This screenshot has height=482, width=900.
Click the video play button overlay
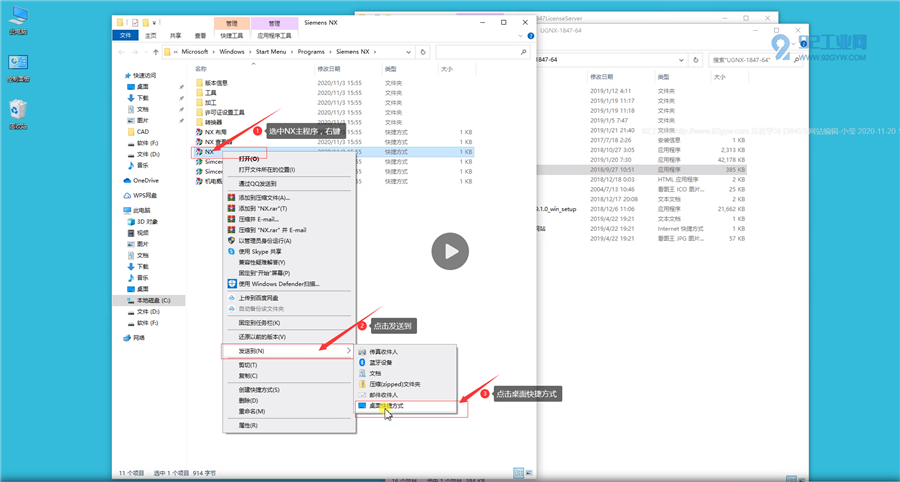click(x=450, y=251)
